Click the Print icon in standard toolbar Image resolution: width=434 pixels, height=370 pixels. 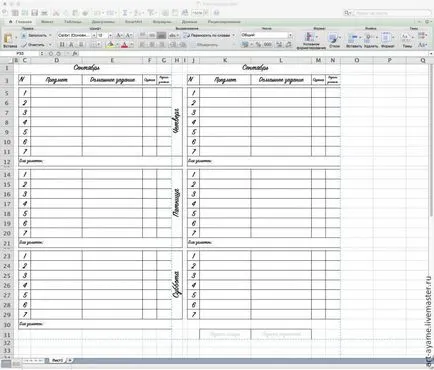45,13
